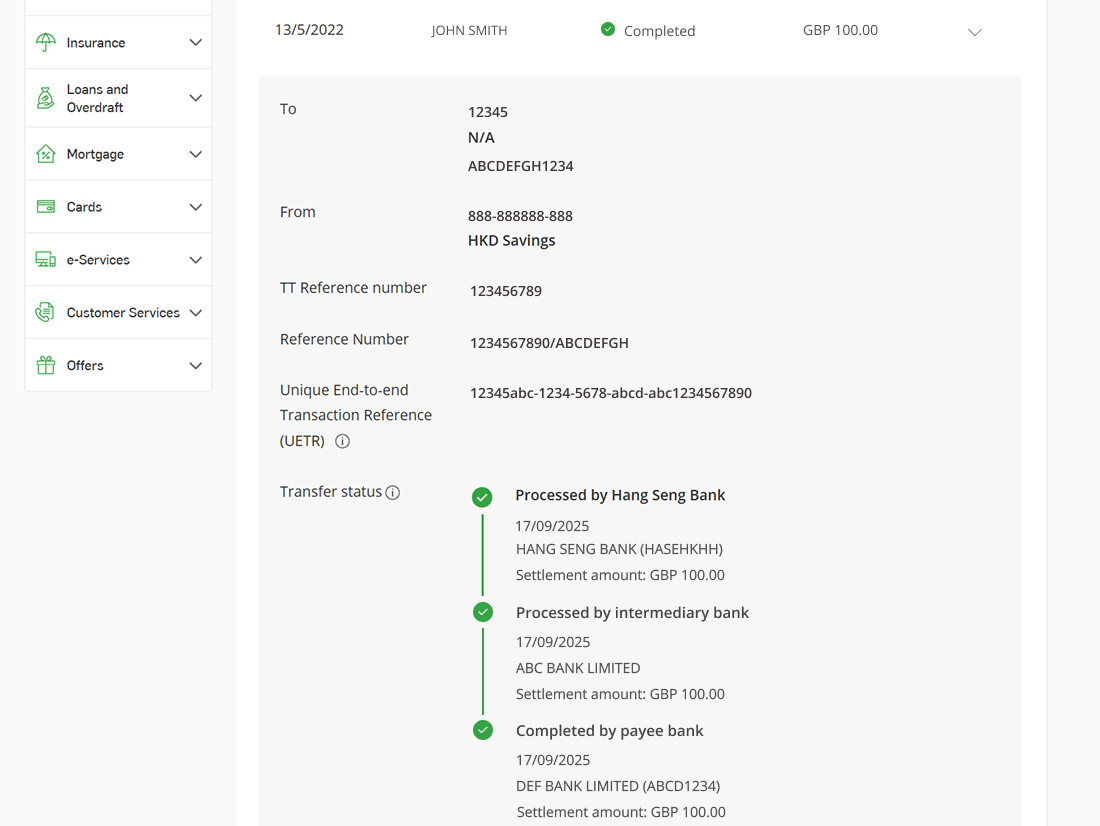Image resolution: width=1100 pixels, height=826 pixels.
Task: Click the Customer Services phone icon
Action: (x=46, y=313)
